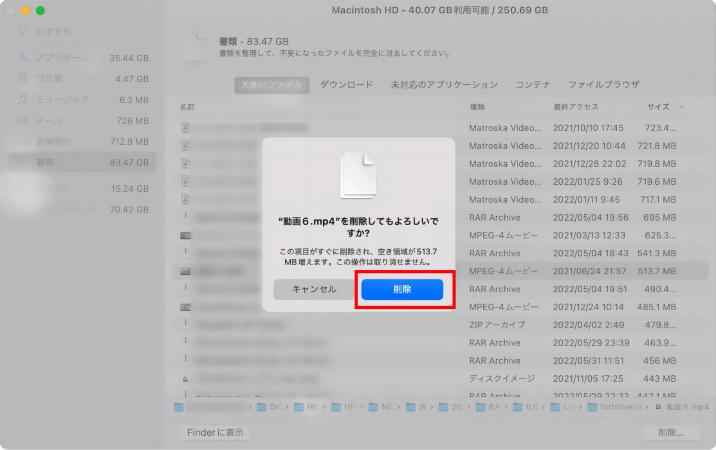Click the ディスクイメージ type cell
The image size is (716, 450).
point(502,379)
